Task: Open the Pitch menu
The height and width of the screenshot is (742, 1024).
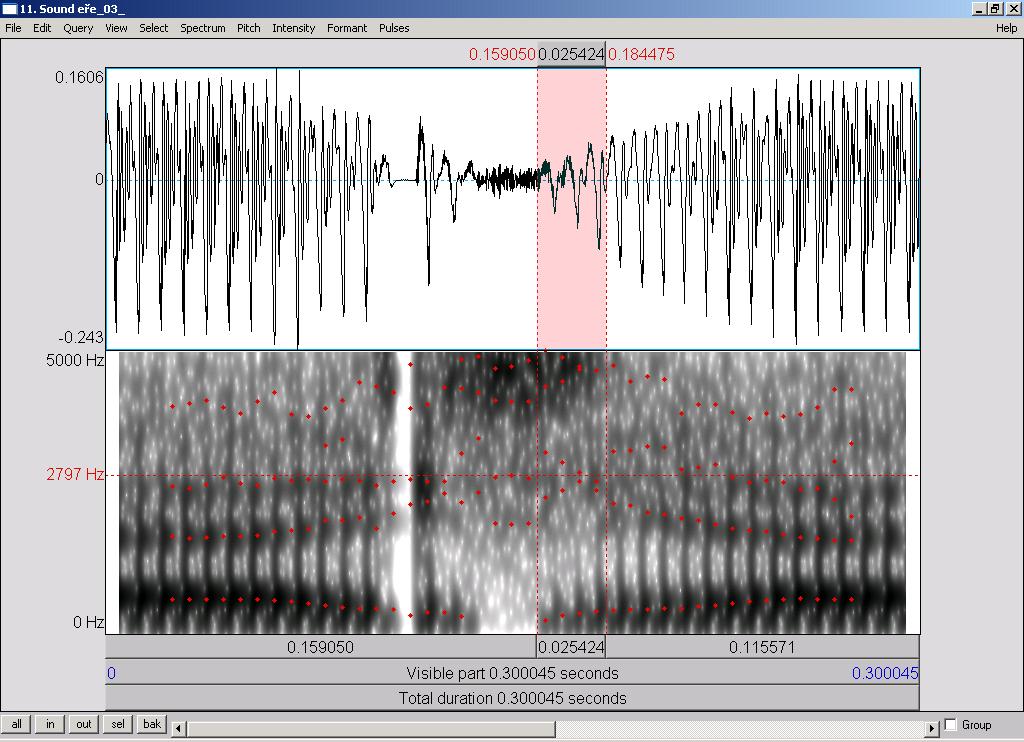Action: pos(248,28)
